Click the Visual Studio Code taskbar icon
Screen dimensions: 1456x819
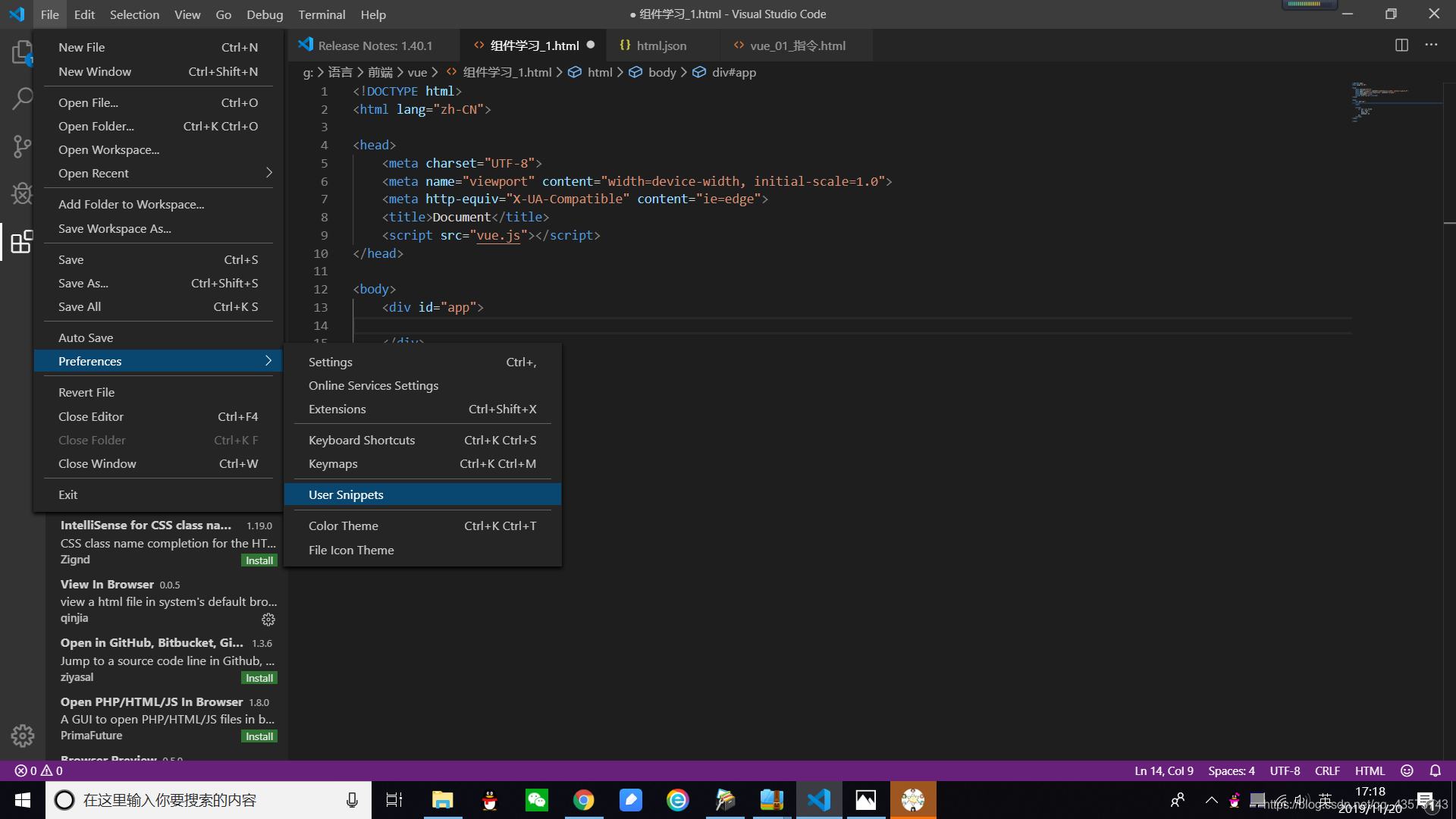pyautogui.click(x=819, y=800)
